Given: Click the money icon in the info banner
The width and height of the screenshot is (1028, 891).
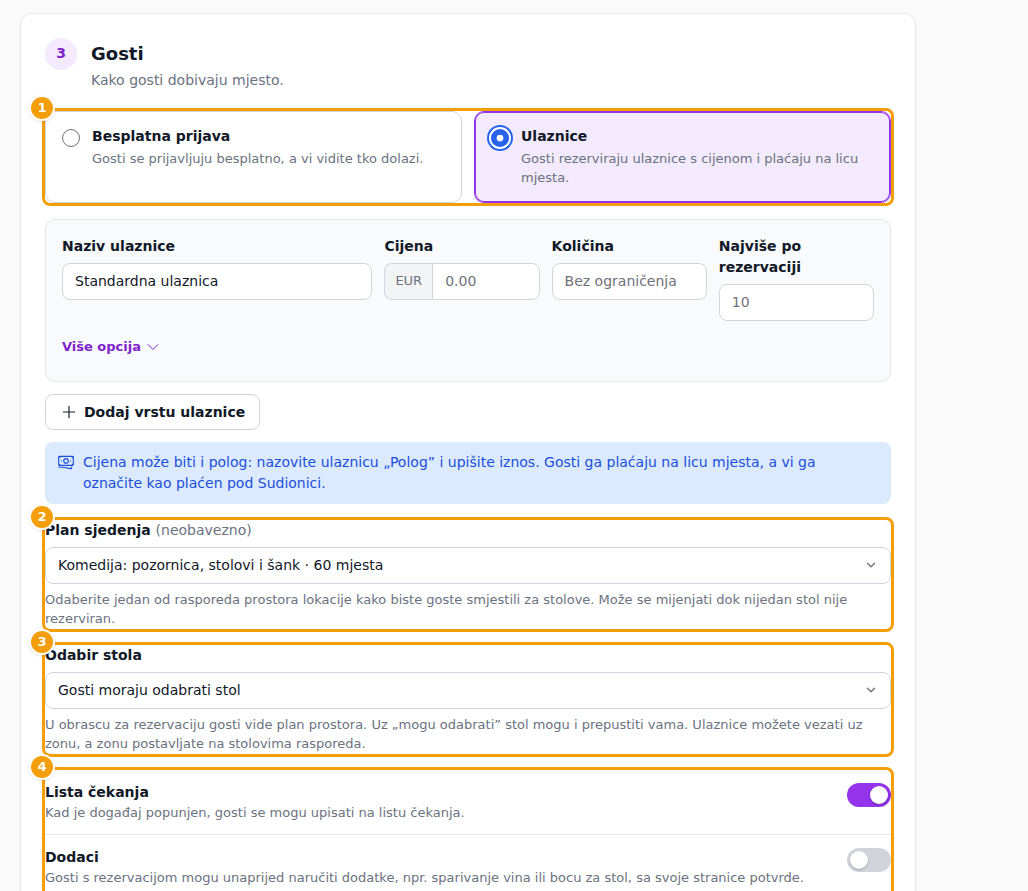Looking at the screenshot, I should (x=66, y=462).
